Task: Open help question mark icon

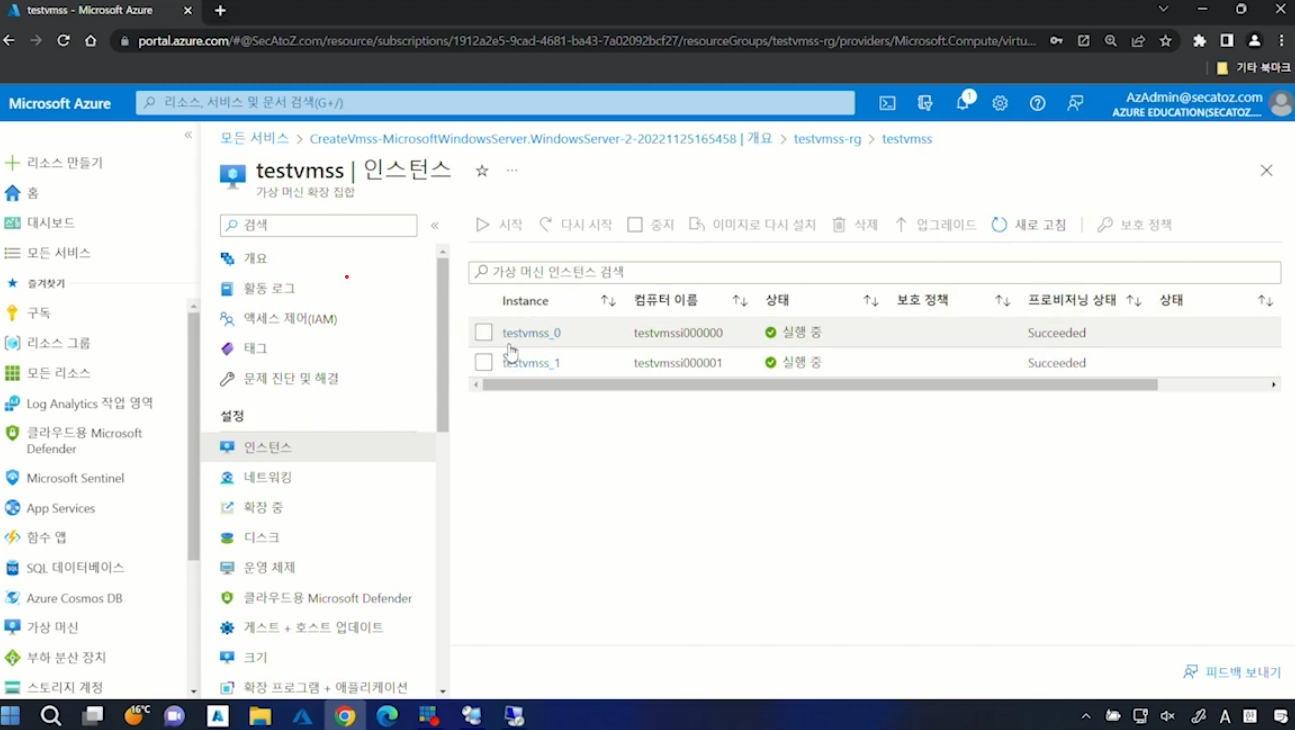Action: (1038, 103)
